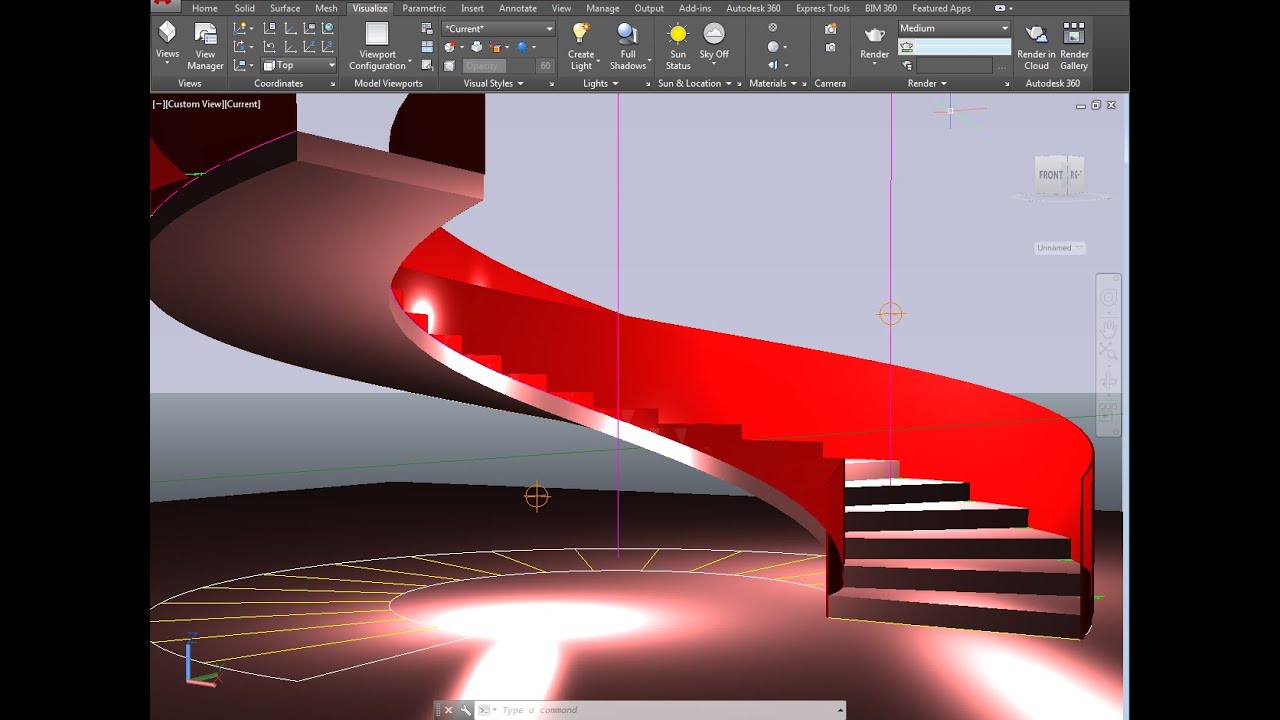Click the Opacity slider
The width and height of the screenshot is (1280, 720).
(x=497, y=66)
